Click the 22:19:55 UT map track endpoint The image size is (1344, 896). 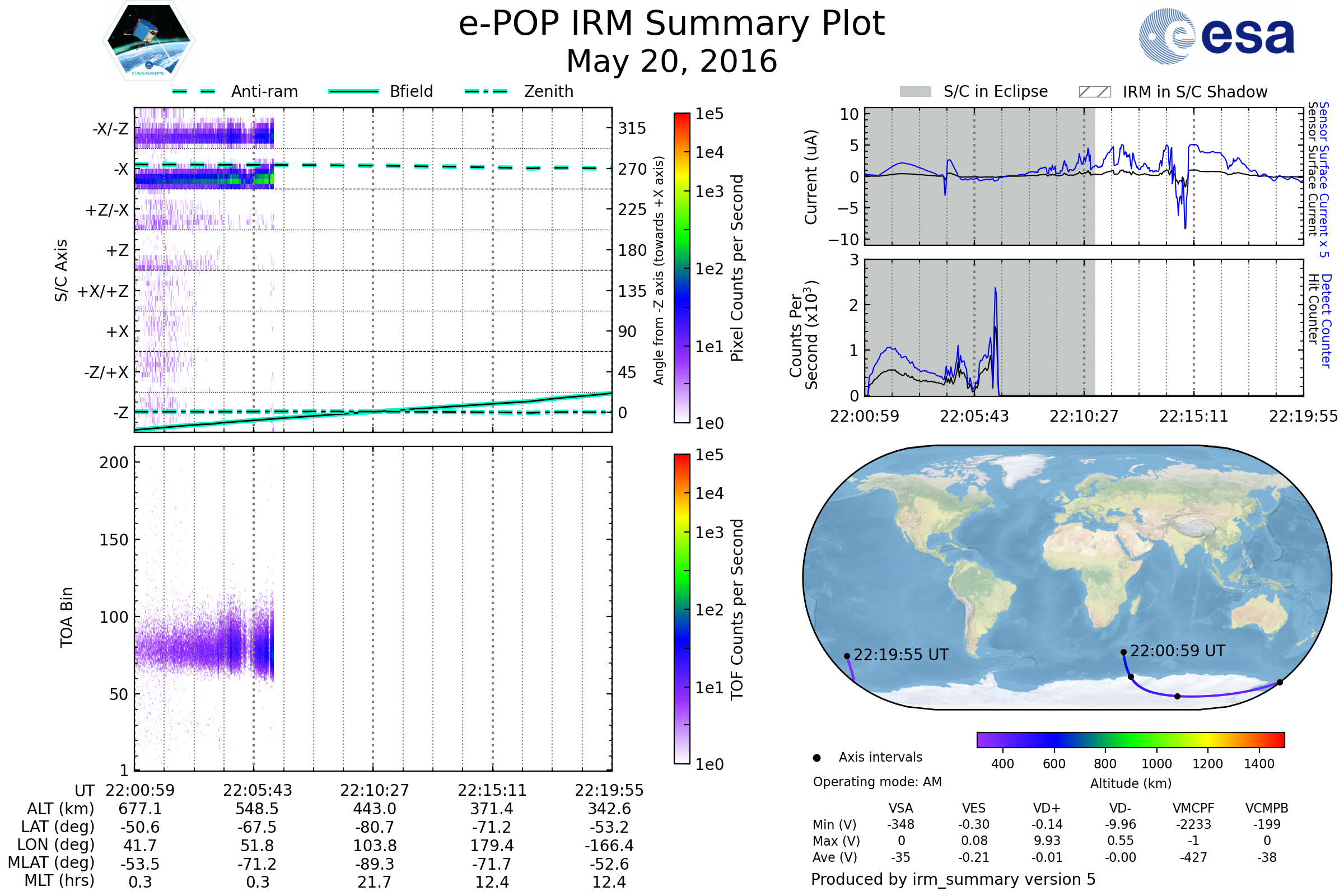point(847,656)
